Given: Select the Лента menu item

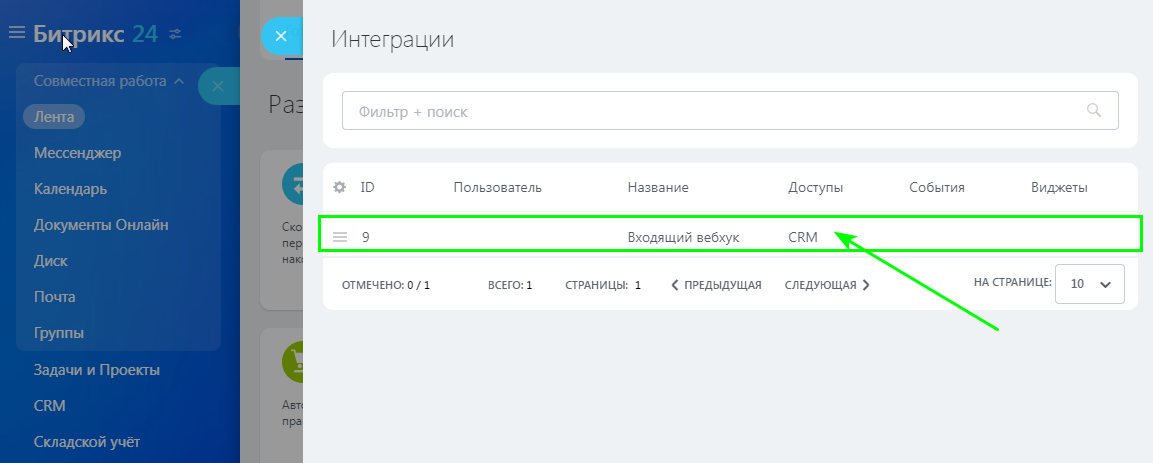Looking at the screenshot, I should (54, 116).
